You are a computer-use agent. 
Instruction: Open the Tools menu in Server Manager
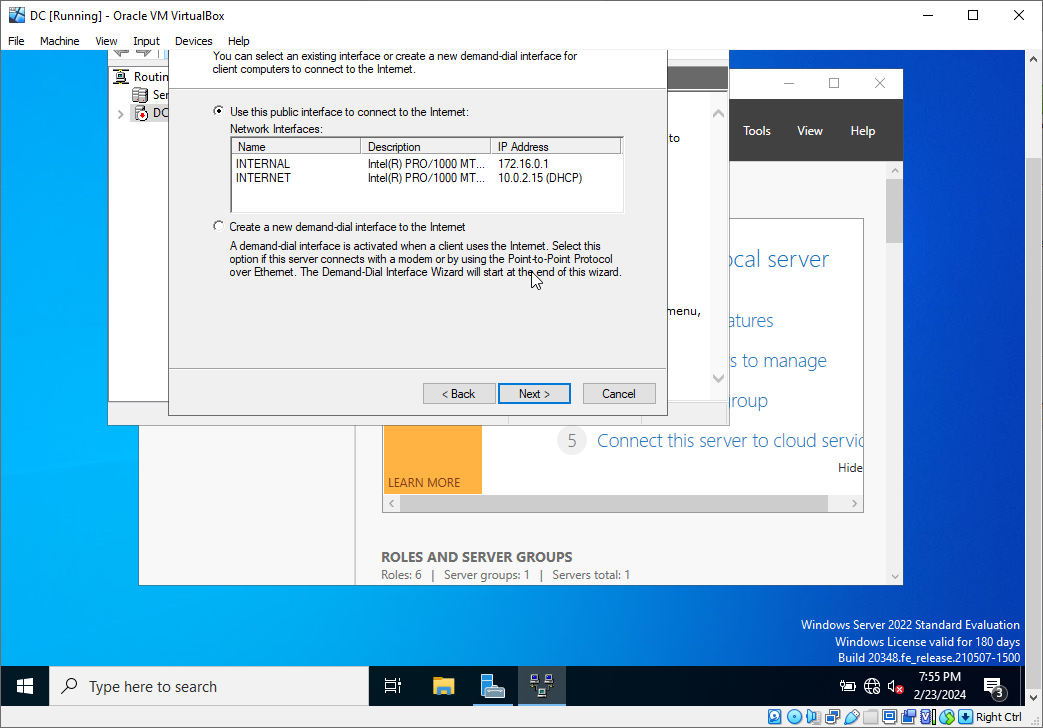pyautogui.click(x=757, y=131)
